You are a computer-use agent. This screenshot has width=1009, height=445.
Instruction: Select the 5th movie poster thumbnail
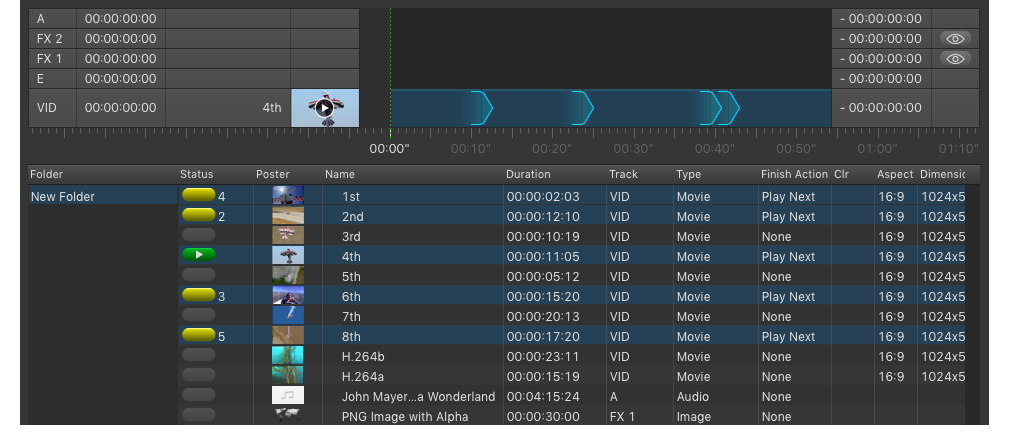coord(288,275)
